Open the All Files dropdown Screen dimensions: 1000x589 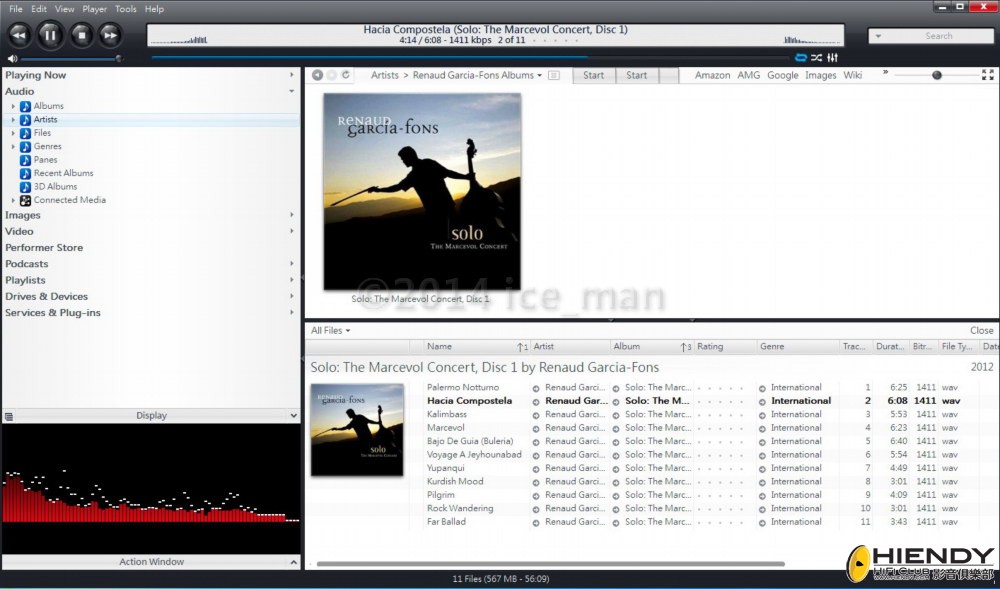point(330,331)
